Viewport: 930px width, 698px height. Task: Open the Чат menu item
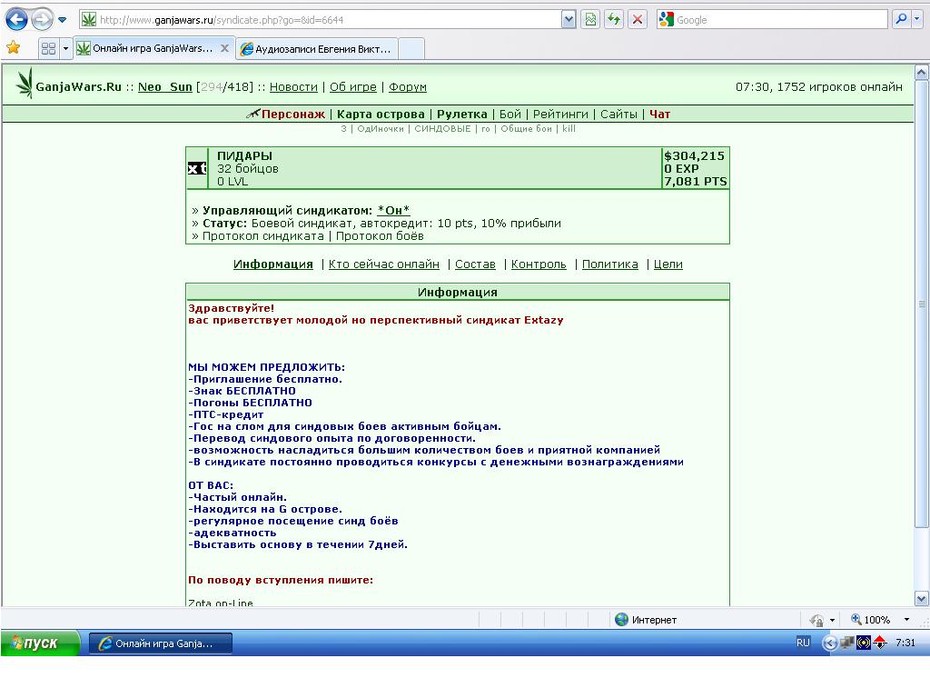660,114
